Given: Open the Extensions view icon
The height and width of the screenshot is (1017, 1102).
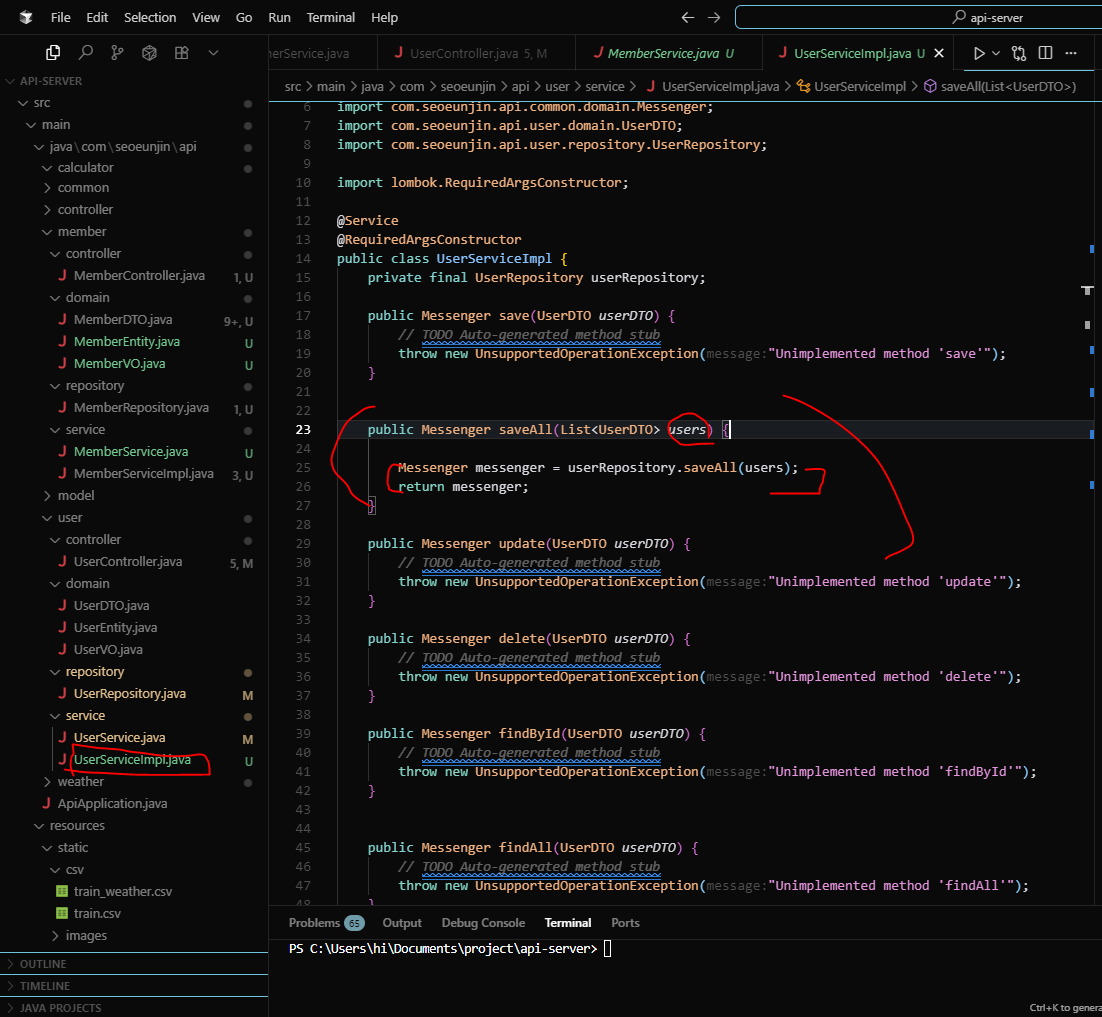Looking at the screenshot, I should [181, 53].
